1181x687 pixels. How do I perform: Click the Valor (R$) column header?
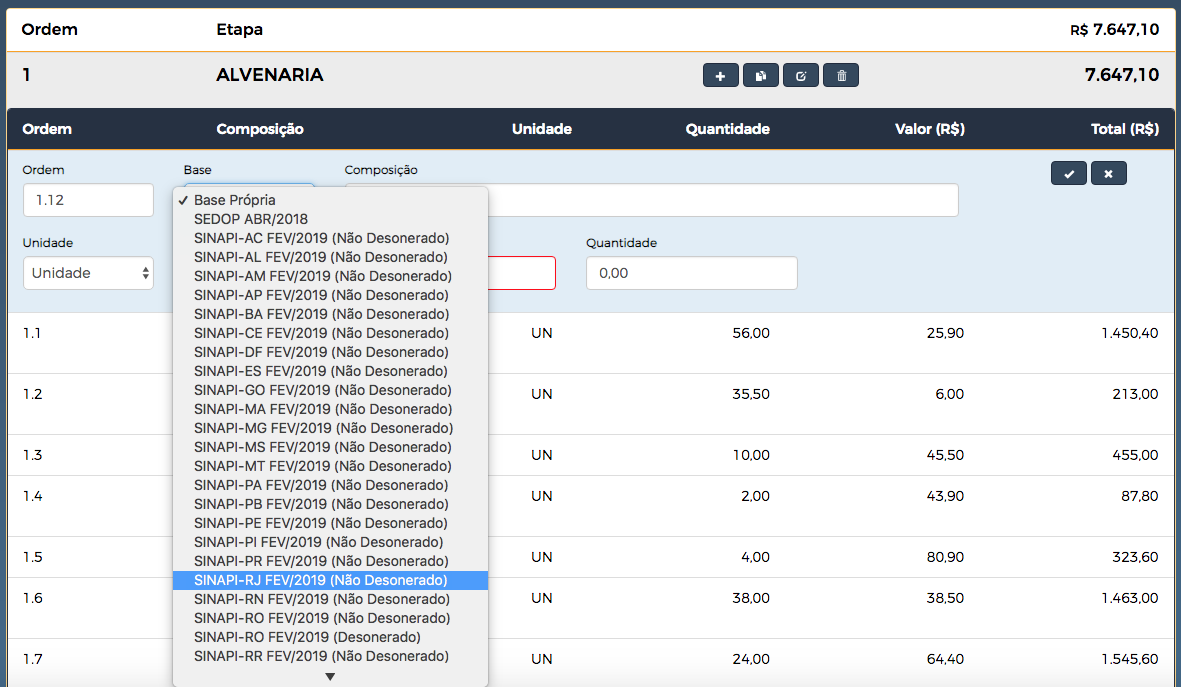929,129
